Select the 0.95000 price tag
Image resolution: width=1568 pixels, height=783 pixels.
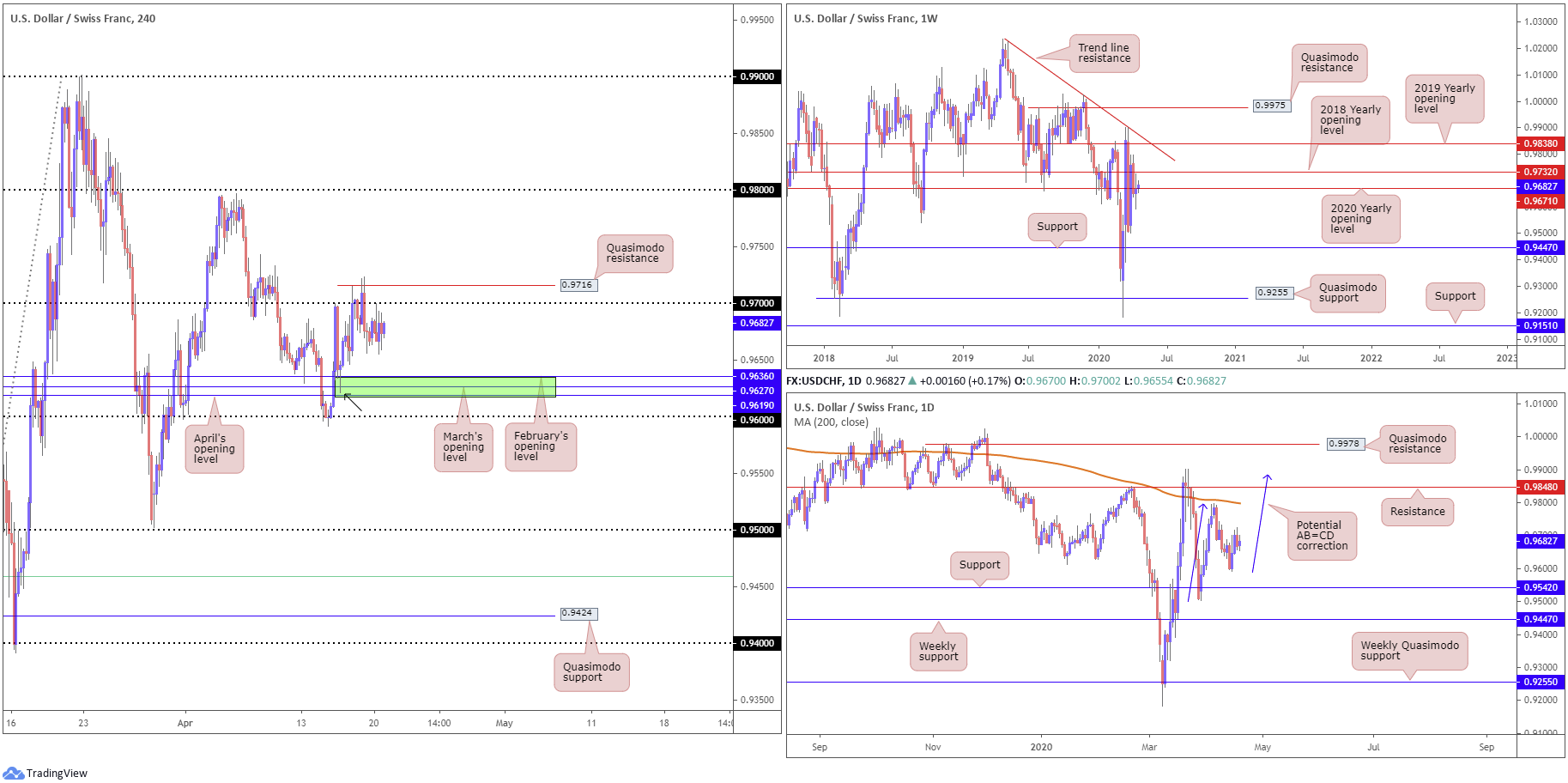tap(757, 530)
